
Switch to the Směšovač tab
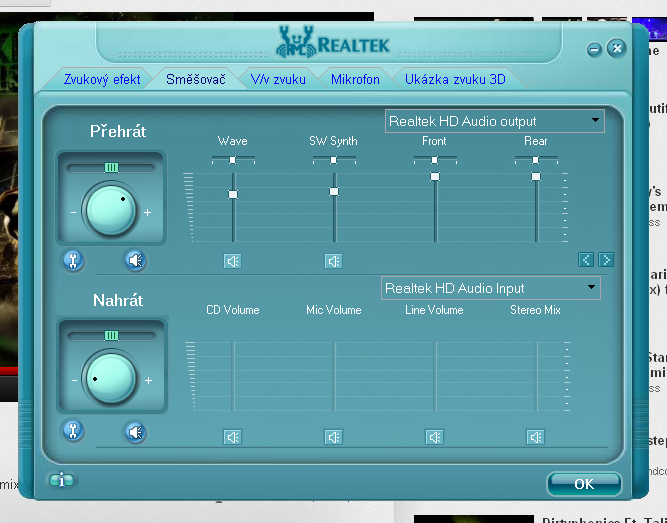pyautogui.click(x=196, y=79)
